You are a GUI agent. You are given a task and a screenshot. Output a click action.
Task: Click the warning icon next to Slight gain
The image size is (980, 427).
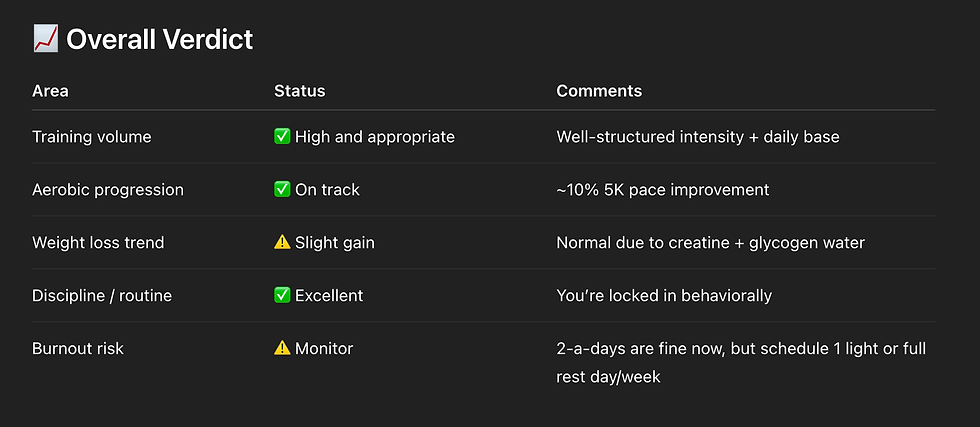pos(282,243)
